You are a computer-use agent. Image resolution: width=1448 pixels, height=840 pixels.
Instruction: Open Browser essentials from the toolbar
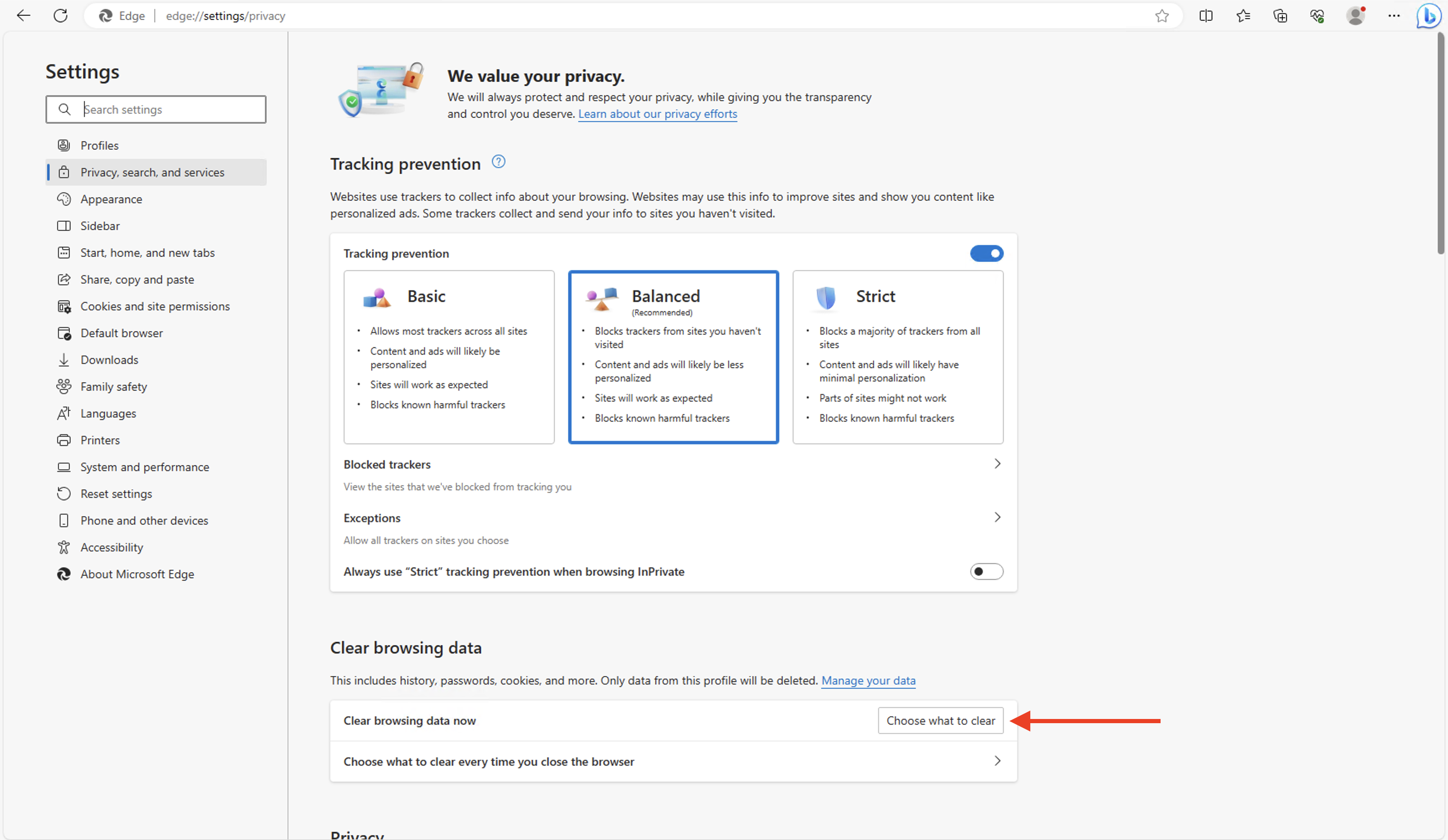click(x=1318, y=15)
